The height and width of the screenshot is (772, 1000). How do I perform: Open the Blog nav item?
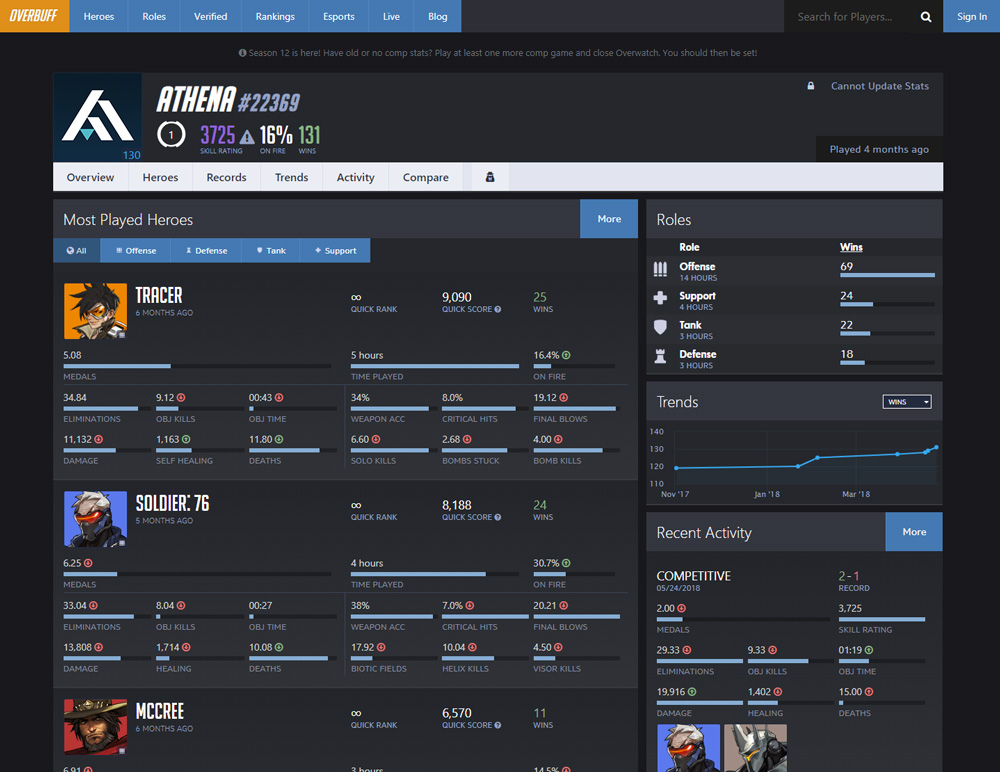click(x=438, y=16)
